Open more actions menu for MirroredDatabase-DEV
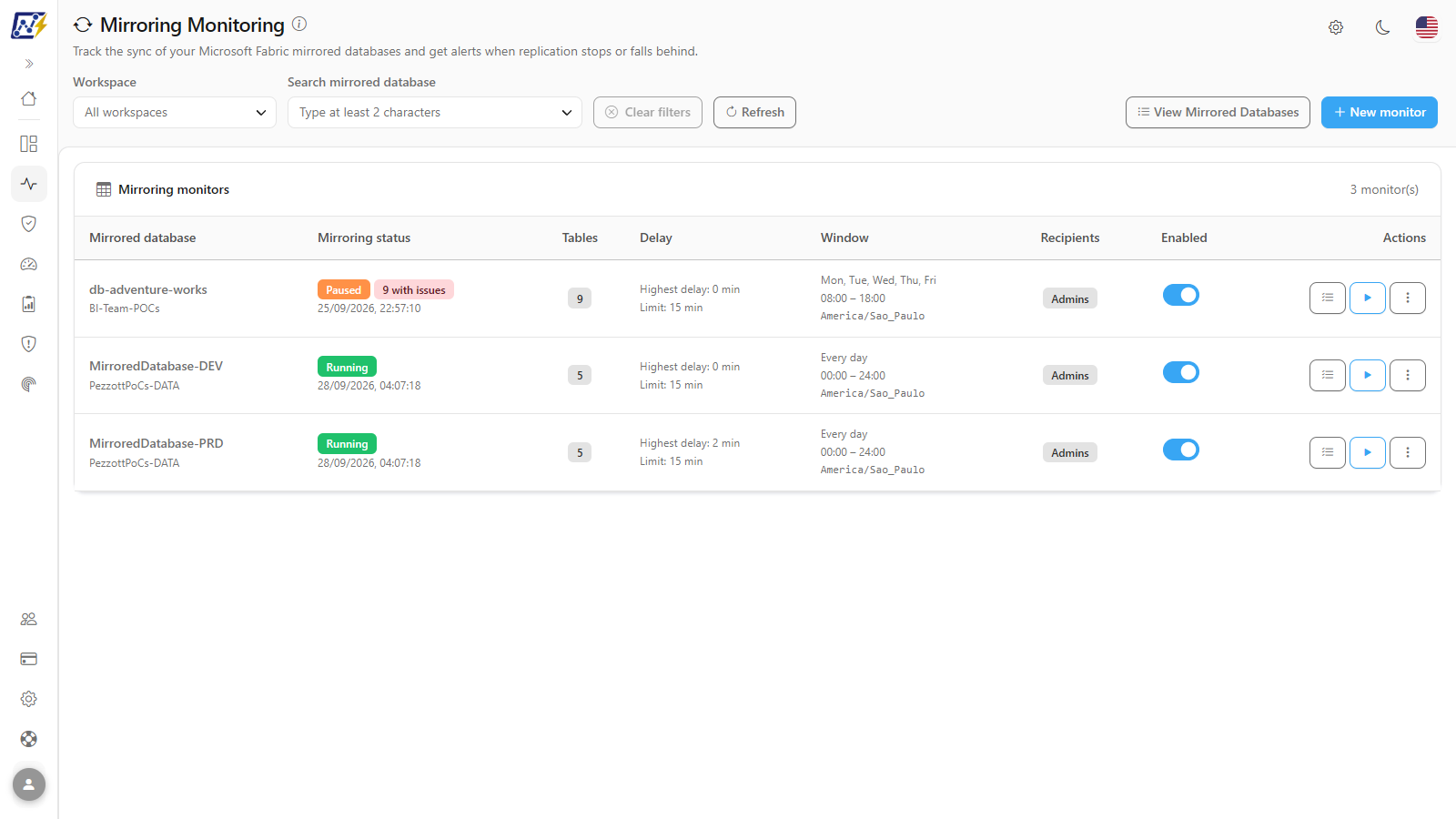The width and height of the screenshot is (1456, 819). tap(1408, 375)
